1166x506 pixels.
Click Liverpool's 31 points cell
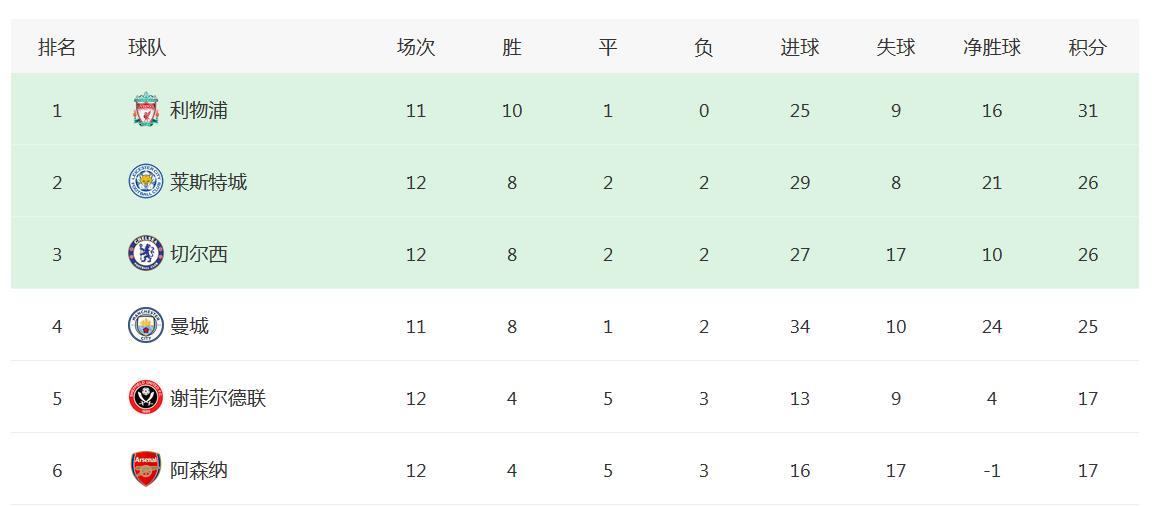(x=1088, y=110)
